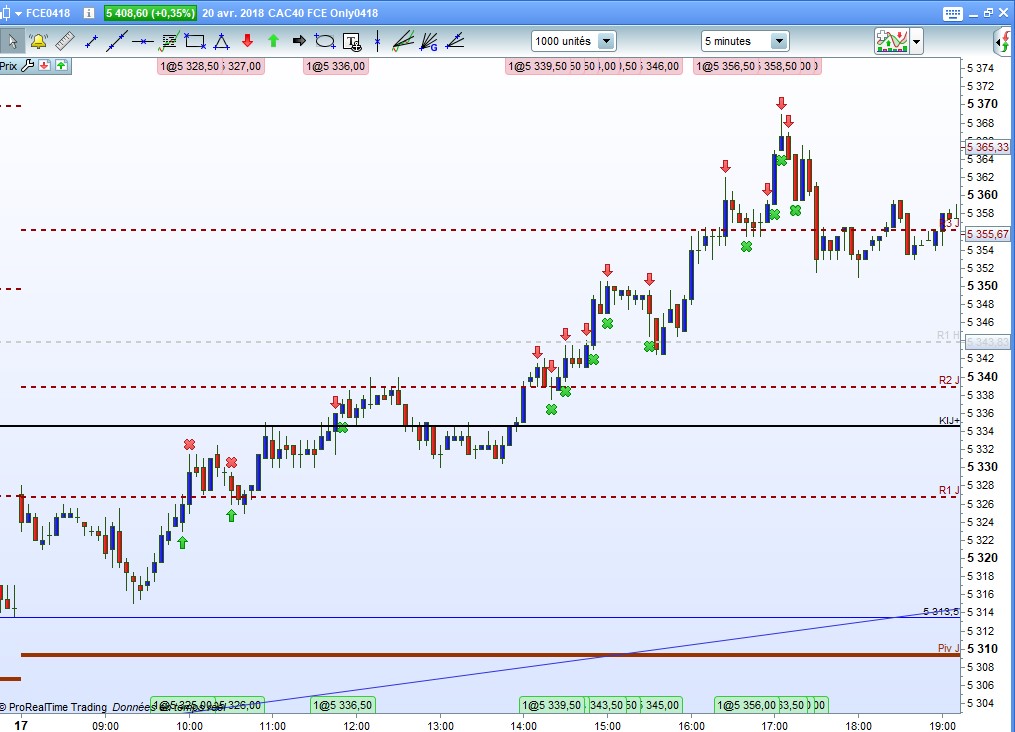1015x732 pixels.
Task: Click the 5 343,83 price axis label
Action: tap(988, 342)
